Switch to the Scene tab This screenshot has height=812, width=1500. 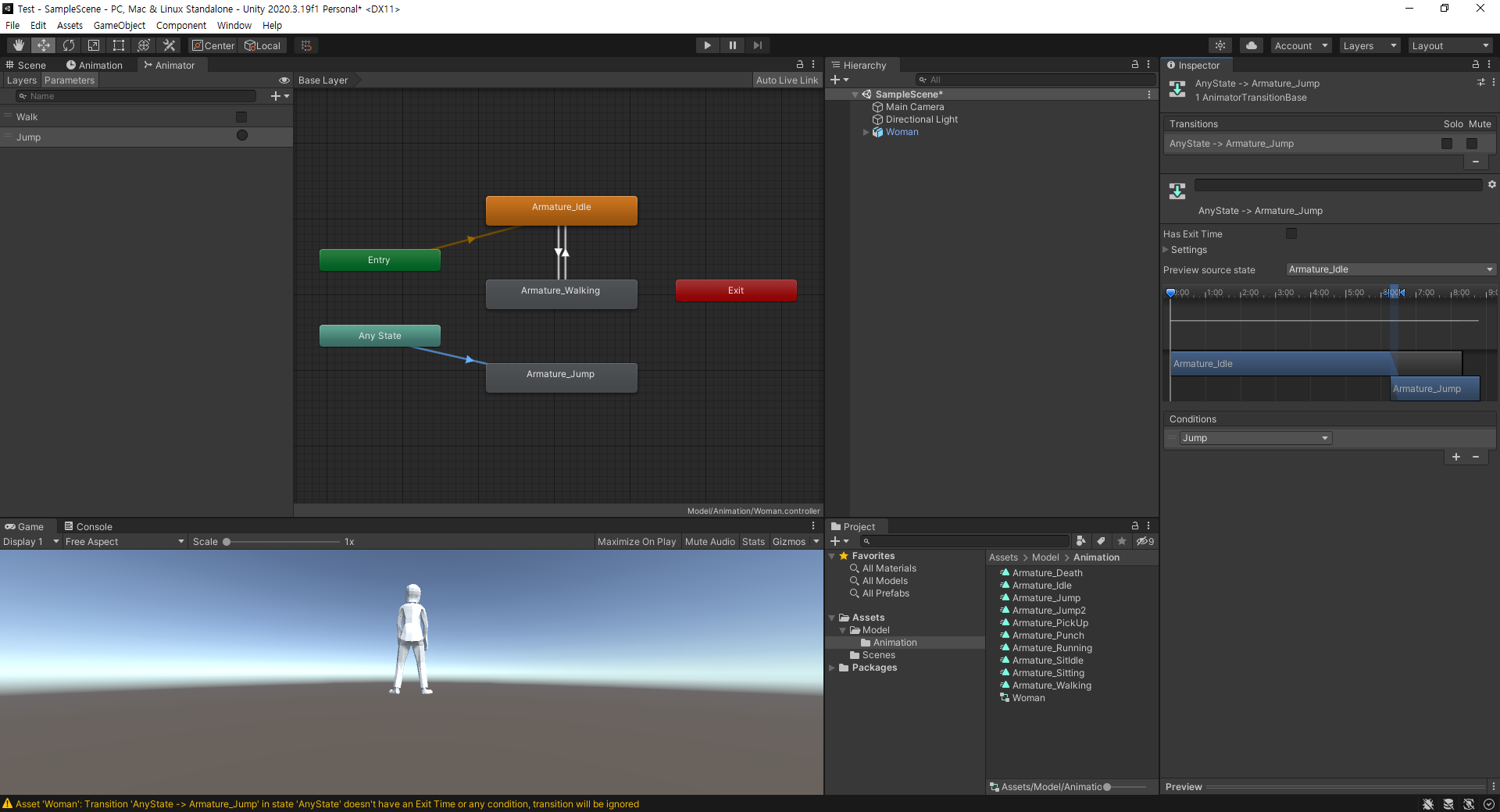(26, 65)
